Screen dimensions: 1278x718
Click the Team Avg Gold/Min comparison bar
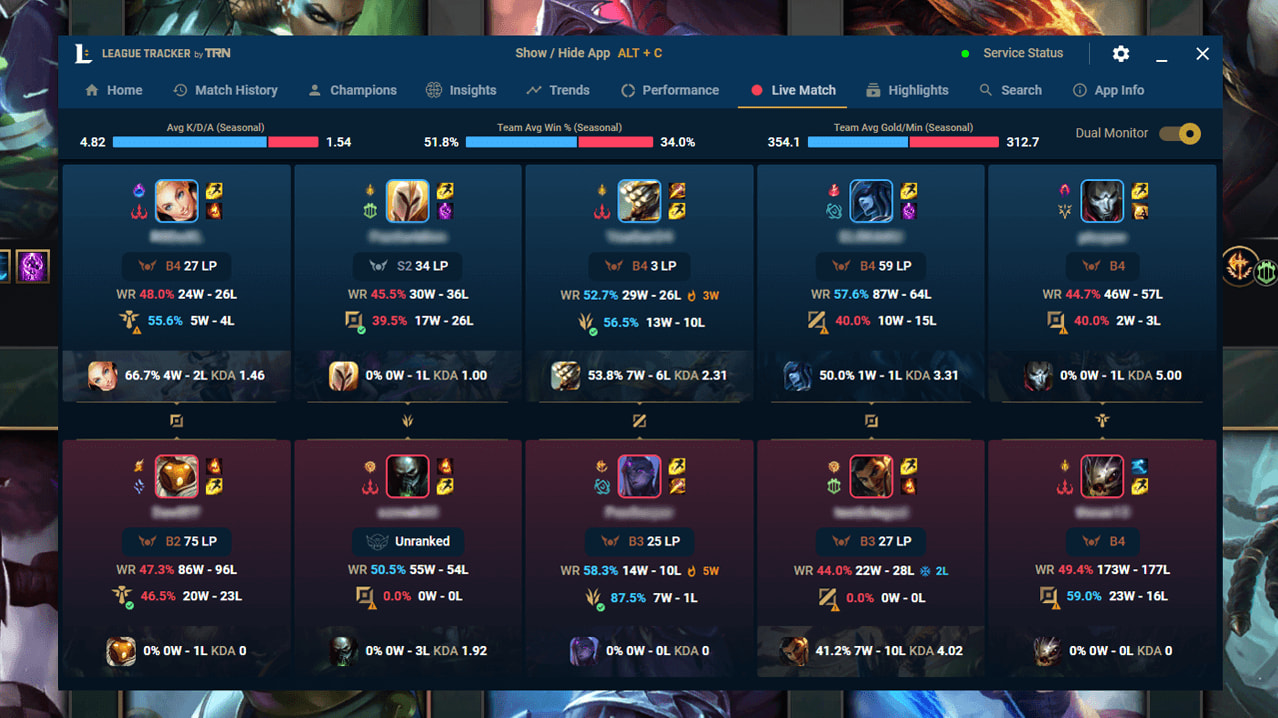903,142
